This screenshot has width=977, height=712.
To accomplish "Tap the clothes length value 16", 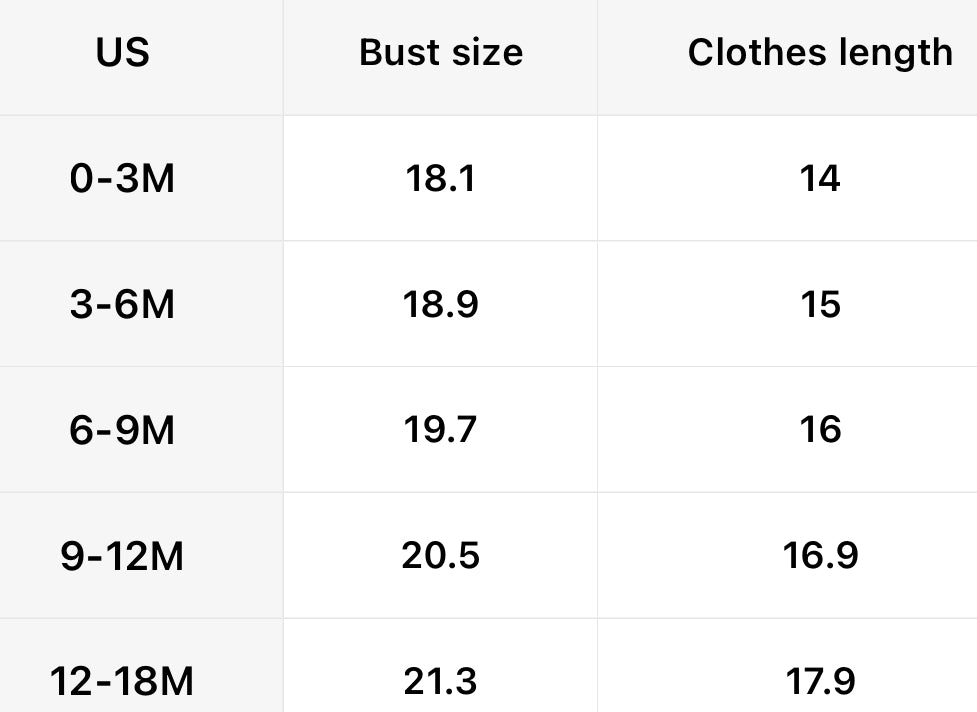I will pos(820,430).
